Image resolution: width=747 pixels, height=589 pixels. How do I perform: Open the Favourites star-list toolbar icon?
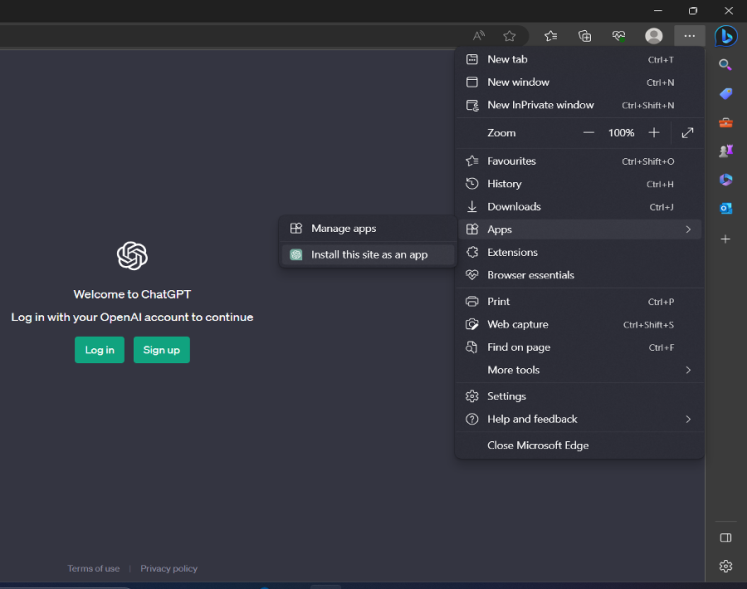(551, 36)
